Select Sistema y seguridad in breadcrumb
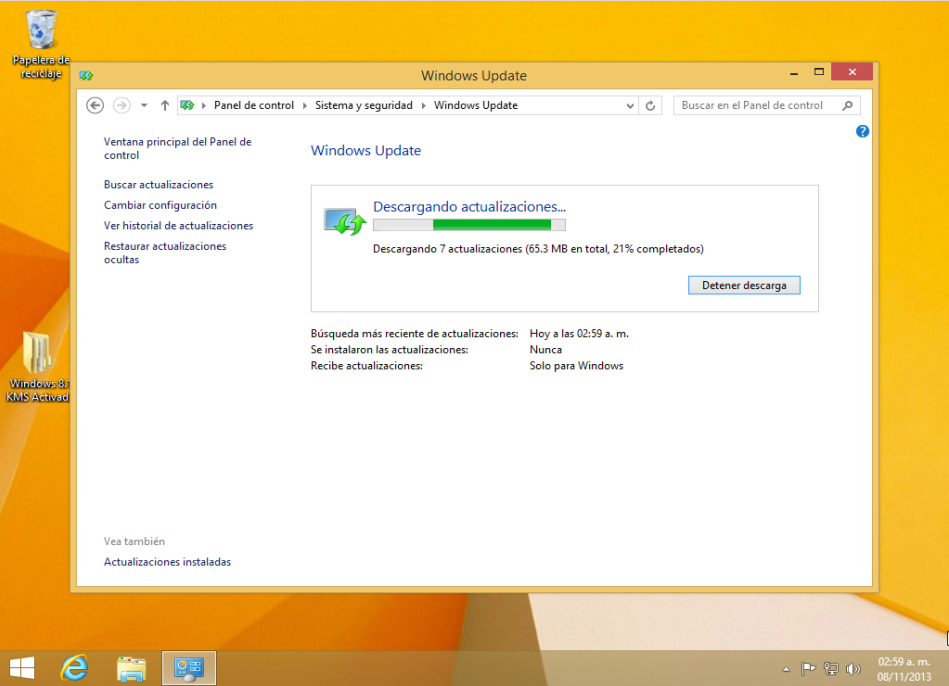The width and height of the screenshot is (949, 686). click(x=364, y=105)
